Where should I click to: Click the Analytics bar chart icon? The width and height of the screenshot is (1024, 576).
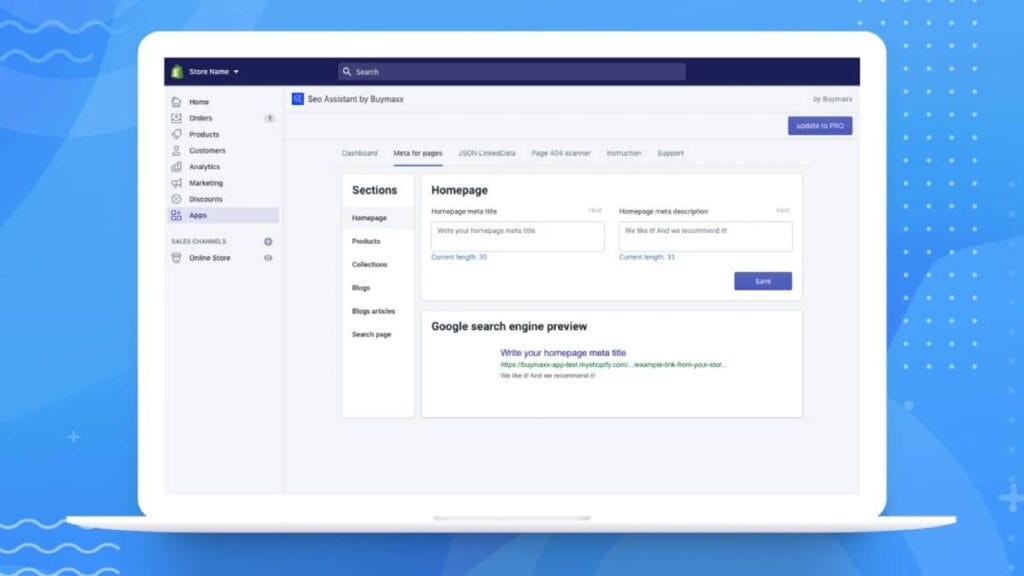tap(176, 167)
